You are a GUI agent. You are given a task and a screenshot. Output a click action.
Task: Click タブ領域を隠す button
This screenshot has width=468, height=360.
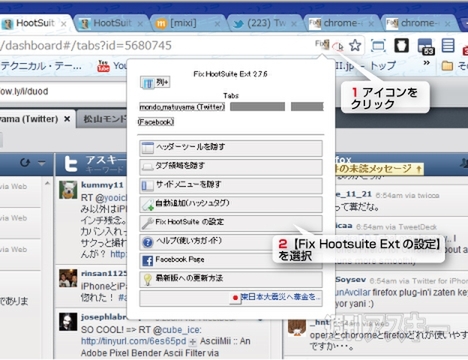[231, 167]
